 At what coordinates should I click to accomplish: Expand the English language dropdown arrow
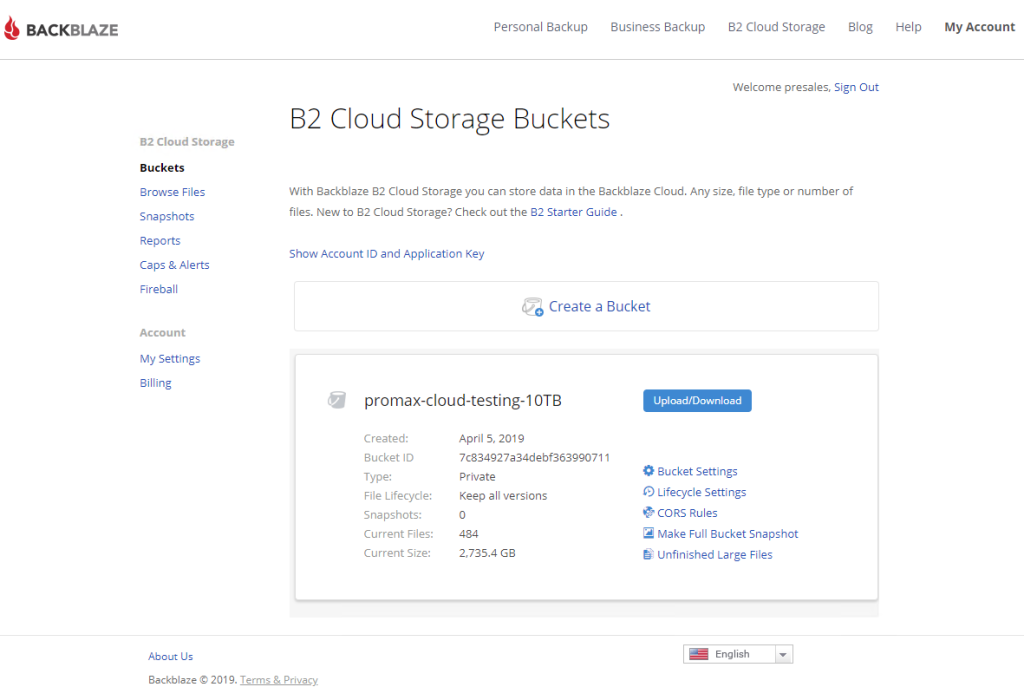click(783, 654)
